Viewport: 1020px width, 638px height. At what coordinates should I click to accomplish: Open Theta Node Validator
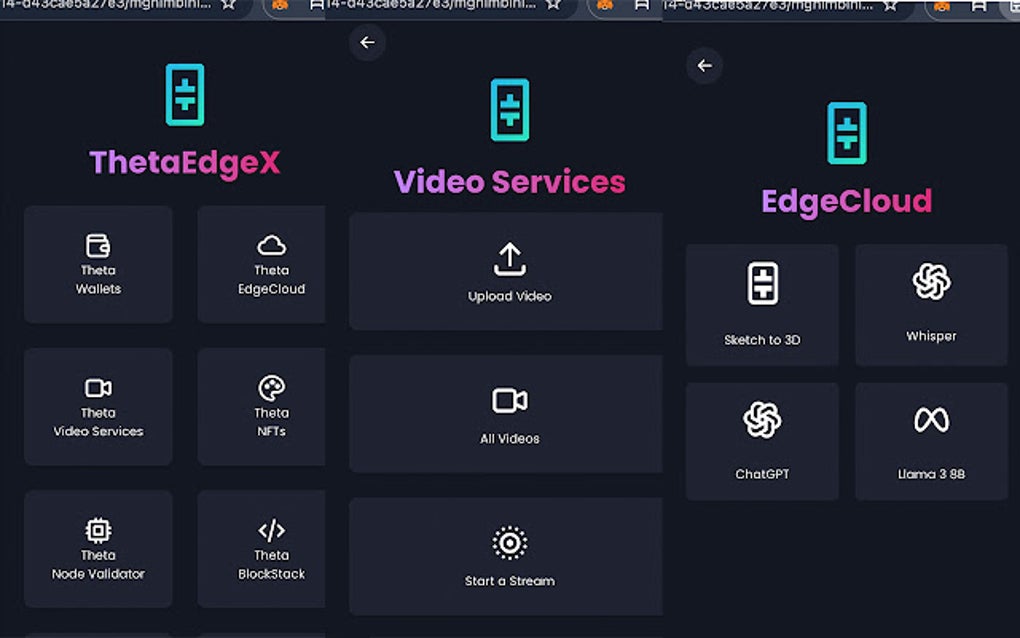97,548
